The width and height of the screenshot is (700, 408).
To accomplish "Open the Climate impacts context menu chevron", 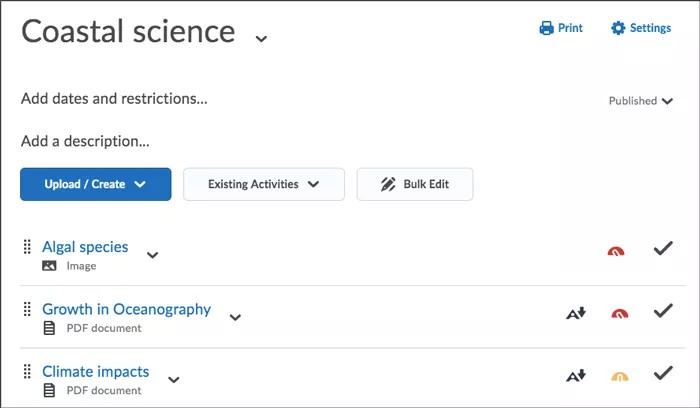I will (173, 379).
